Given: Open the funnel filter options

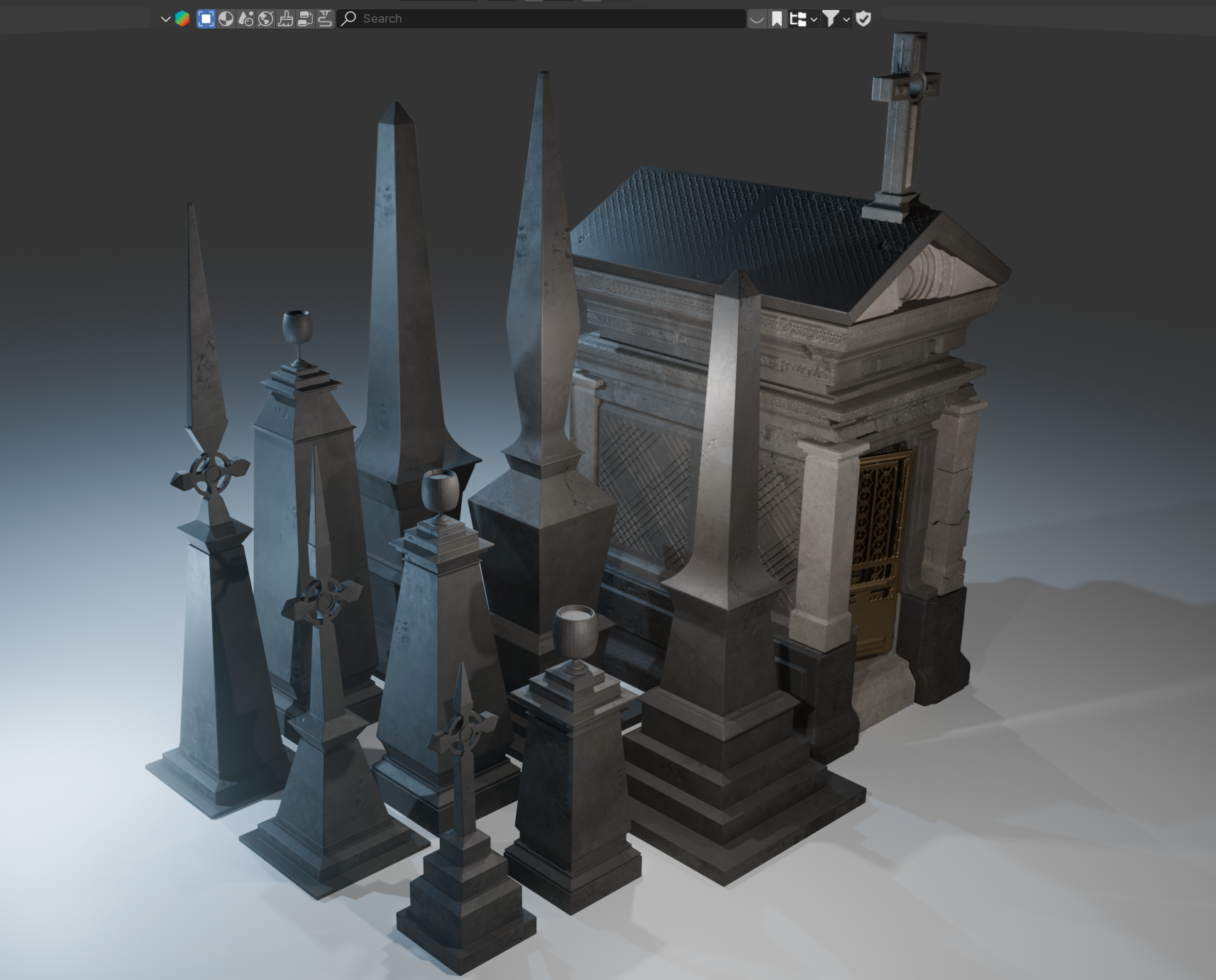Looking at the screenshot, I should point(836,19).
